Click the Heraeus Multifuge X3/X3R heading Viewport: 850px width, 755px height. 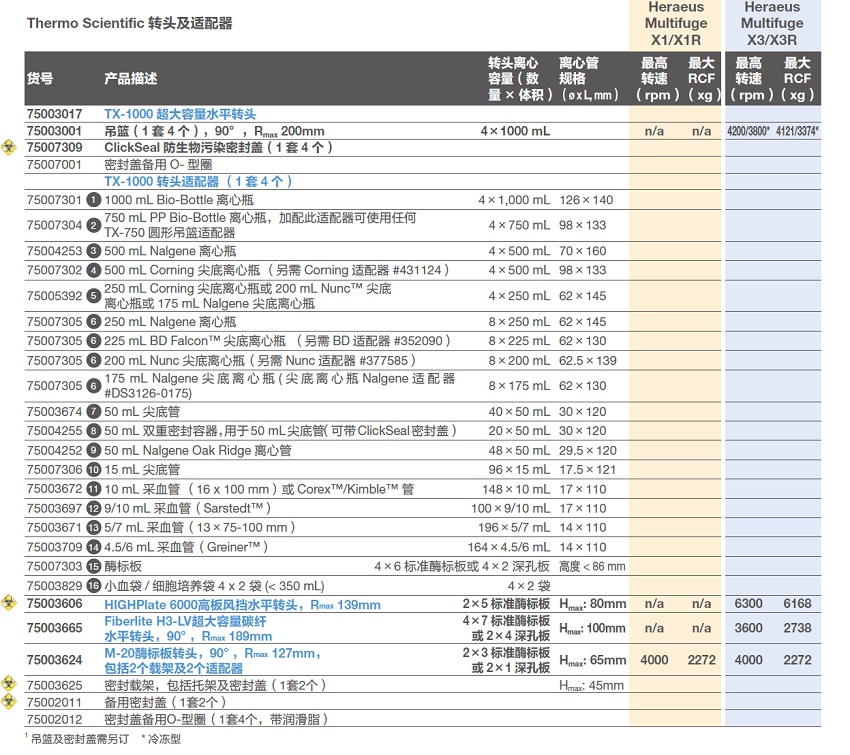(x=772, y=23)
